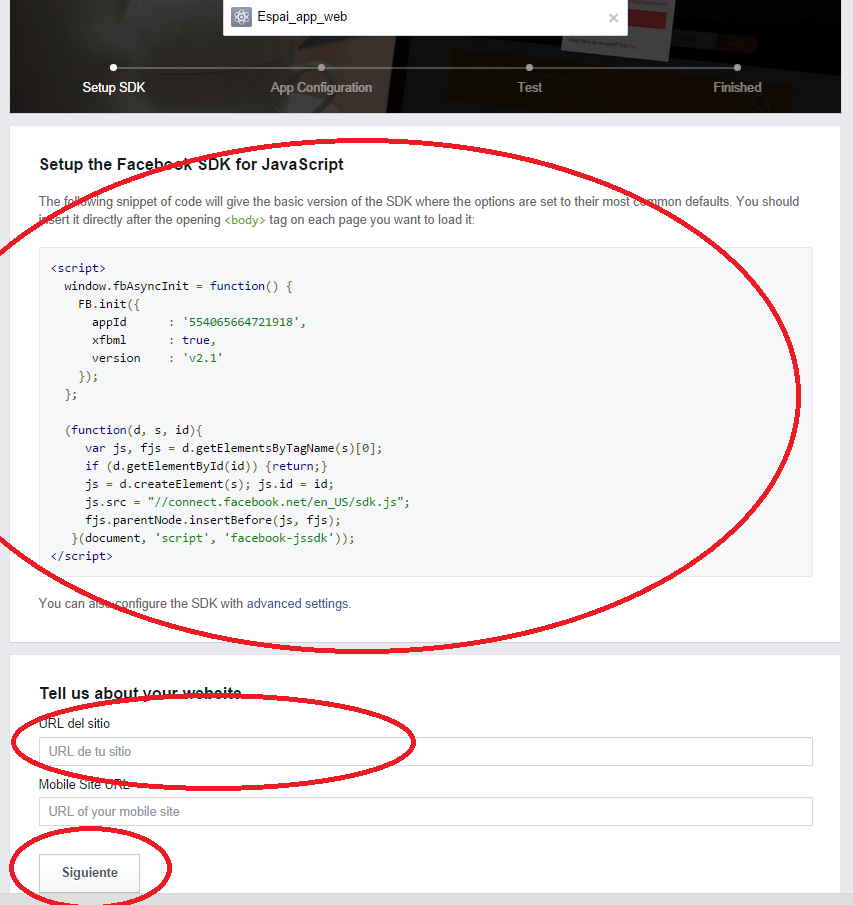Click the atom app icon beside Espai_app_web
This screenshot has height=905, width=853.
click(x=241, y=17)
